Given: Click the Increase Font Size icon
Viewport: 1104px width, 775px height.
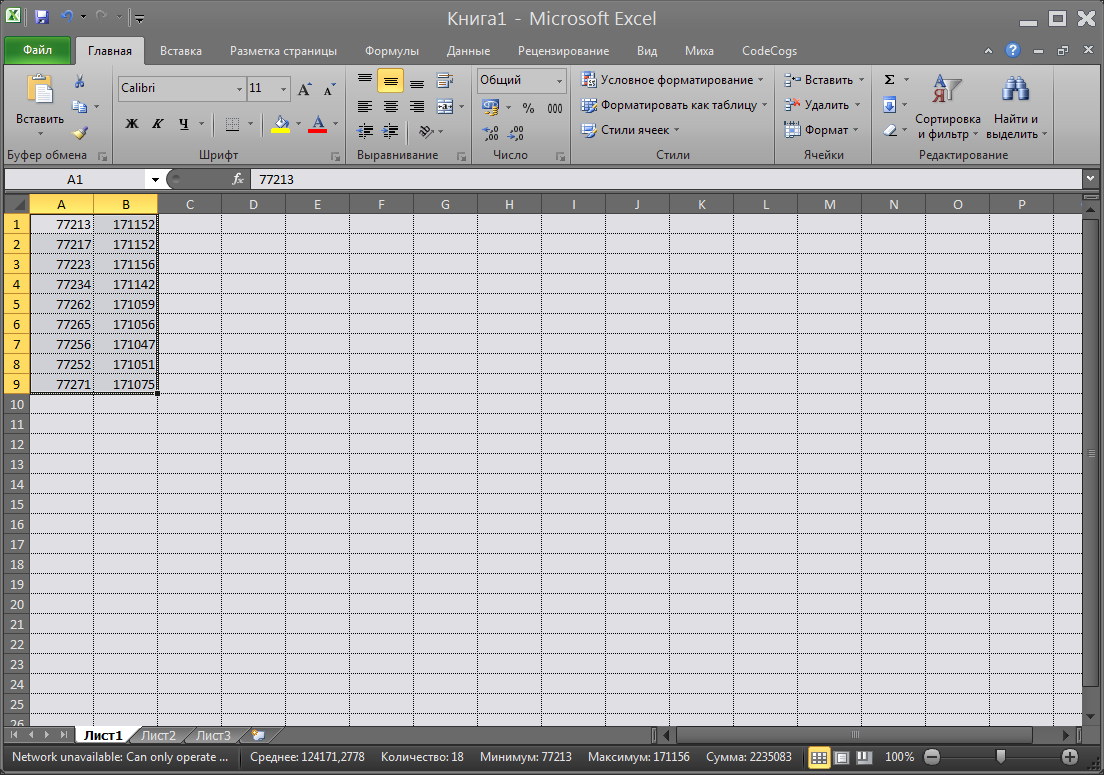Looking at the screenshot, I should [305, 89].
